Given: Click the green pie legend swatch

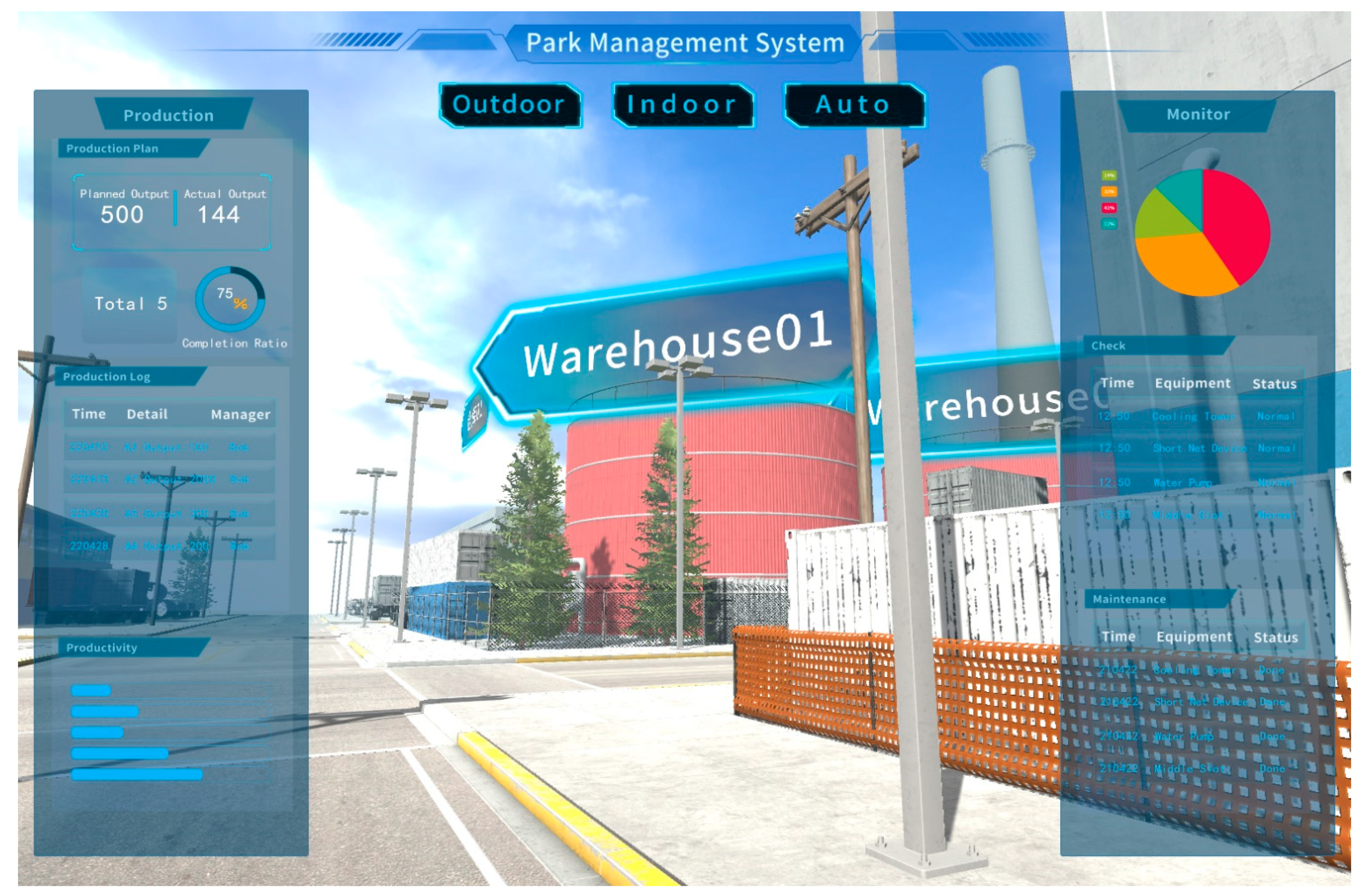Looking at the screenshot, I should (x=1109, y=175).
